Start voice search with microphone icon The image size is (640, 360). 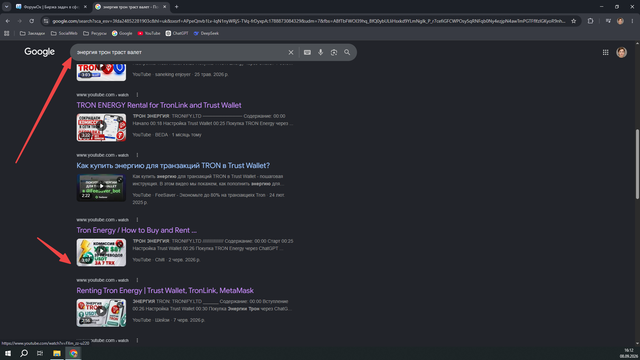pyautogui.click(x=320, y=52)
